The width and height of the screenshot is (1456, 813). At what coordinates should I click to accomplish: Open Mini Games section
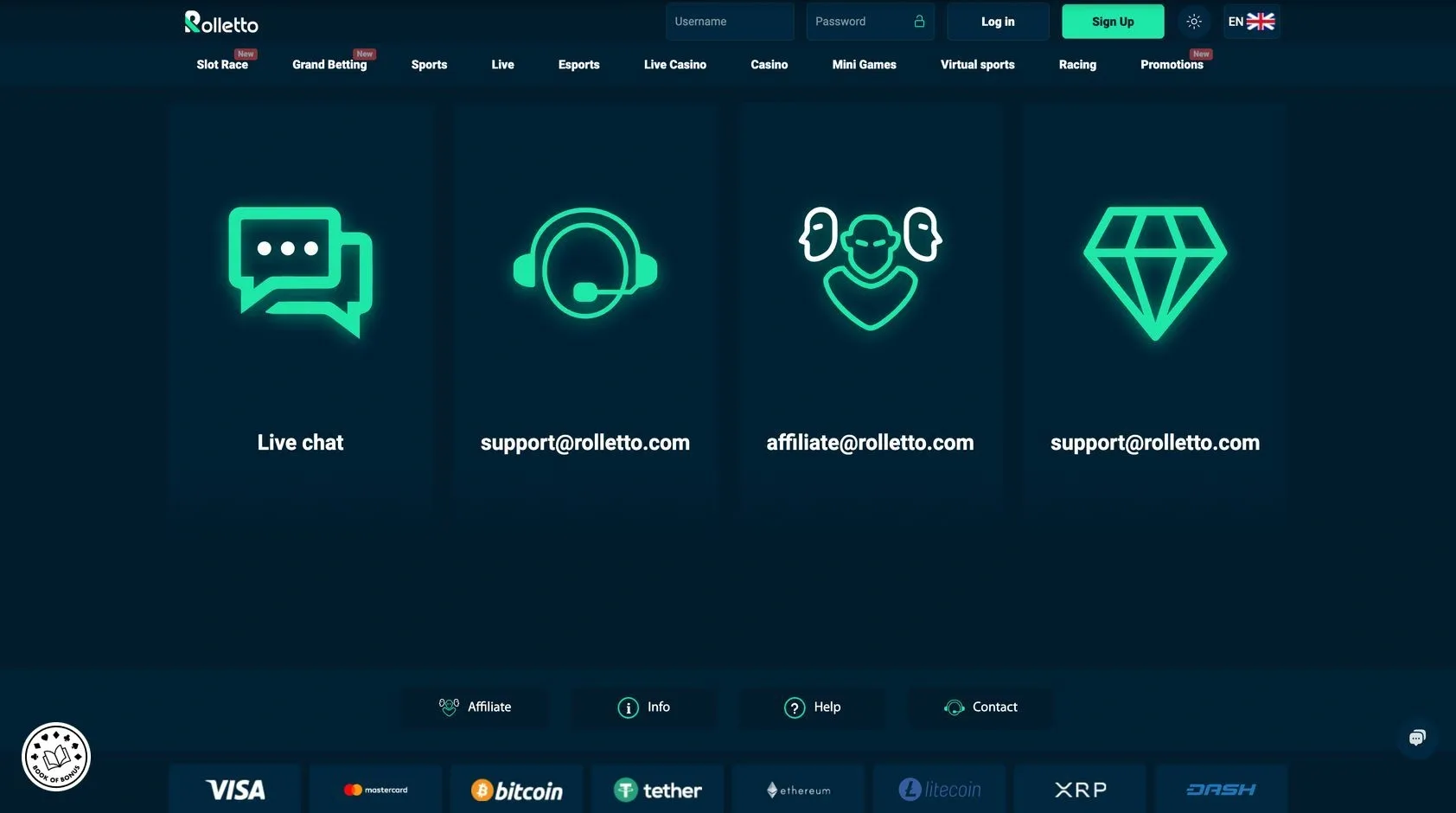point(864,64)
